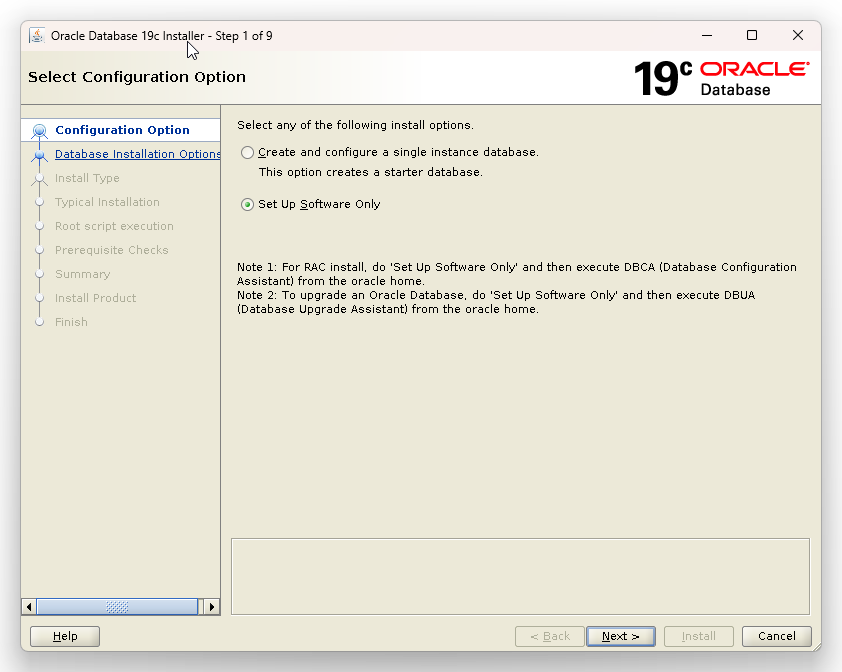This screenshot has height=672, width=842.
Task: Minimize the installer window
Action: click(x=707, y=35)
